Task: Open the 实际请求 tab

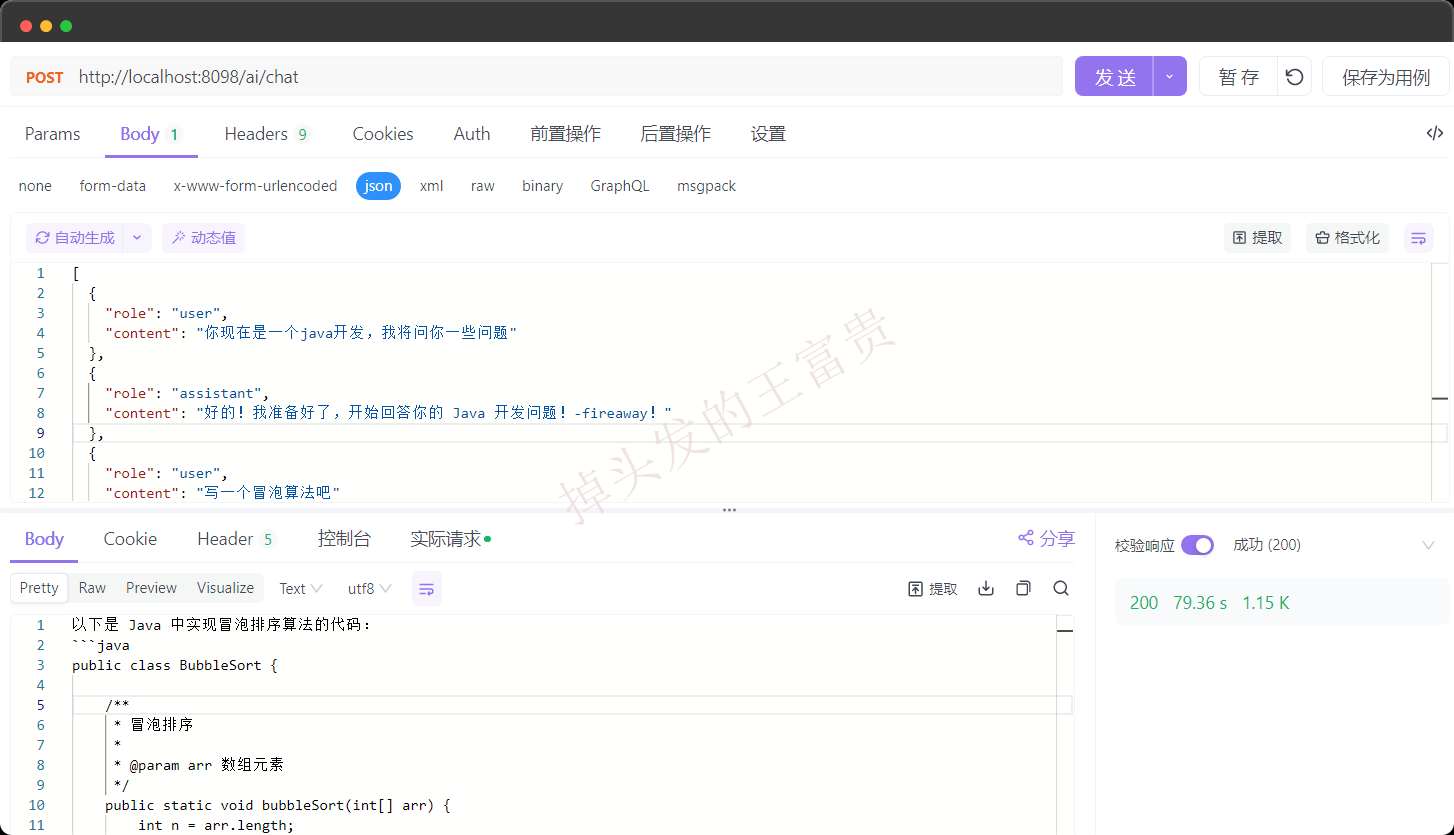Action: [x=450, y=539]
